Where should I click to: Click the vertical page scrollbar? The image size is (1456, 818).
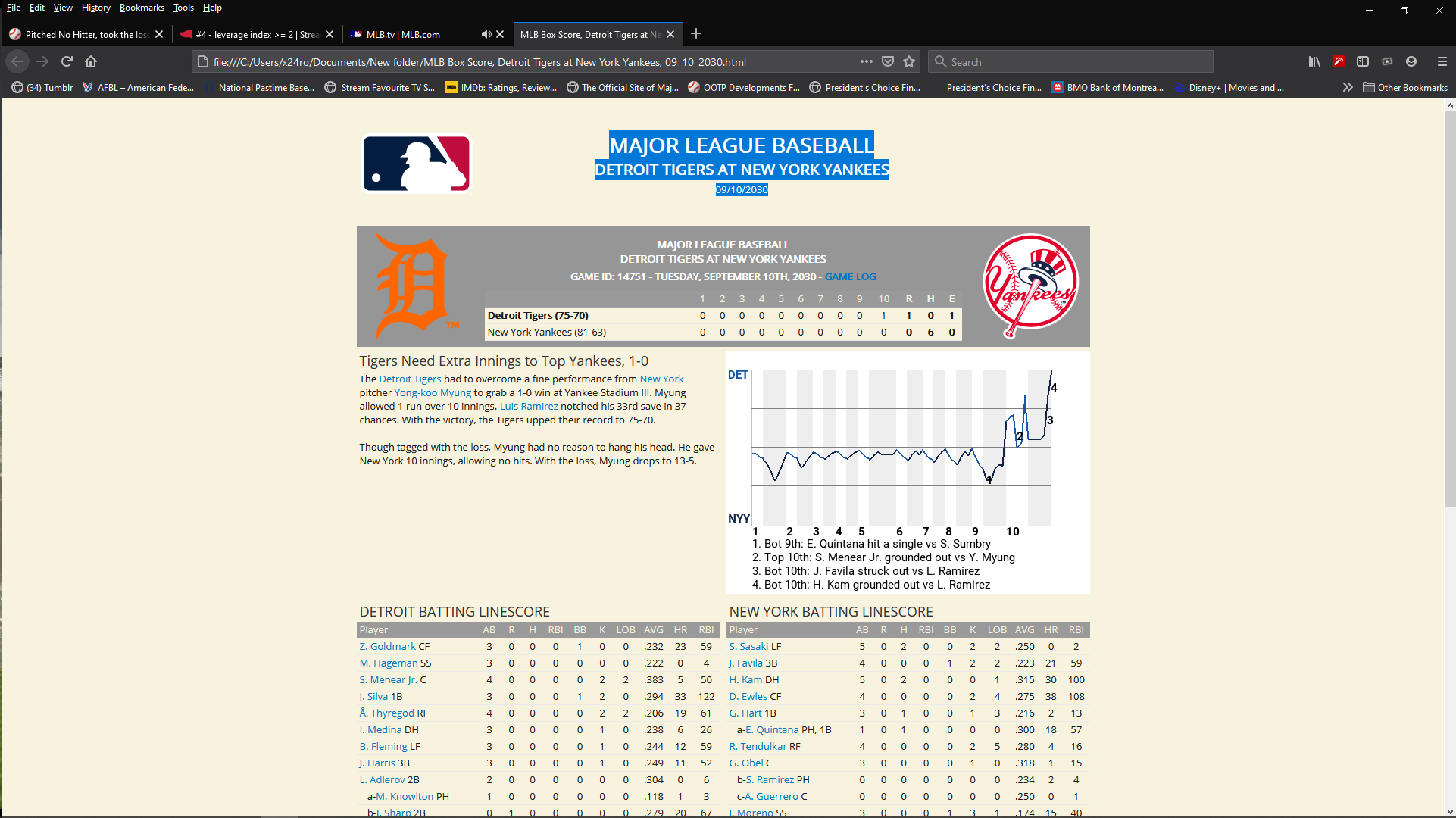pyautogui.click(x=1449, y=303)
